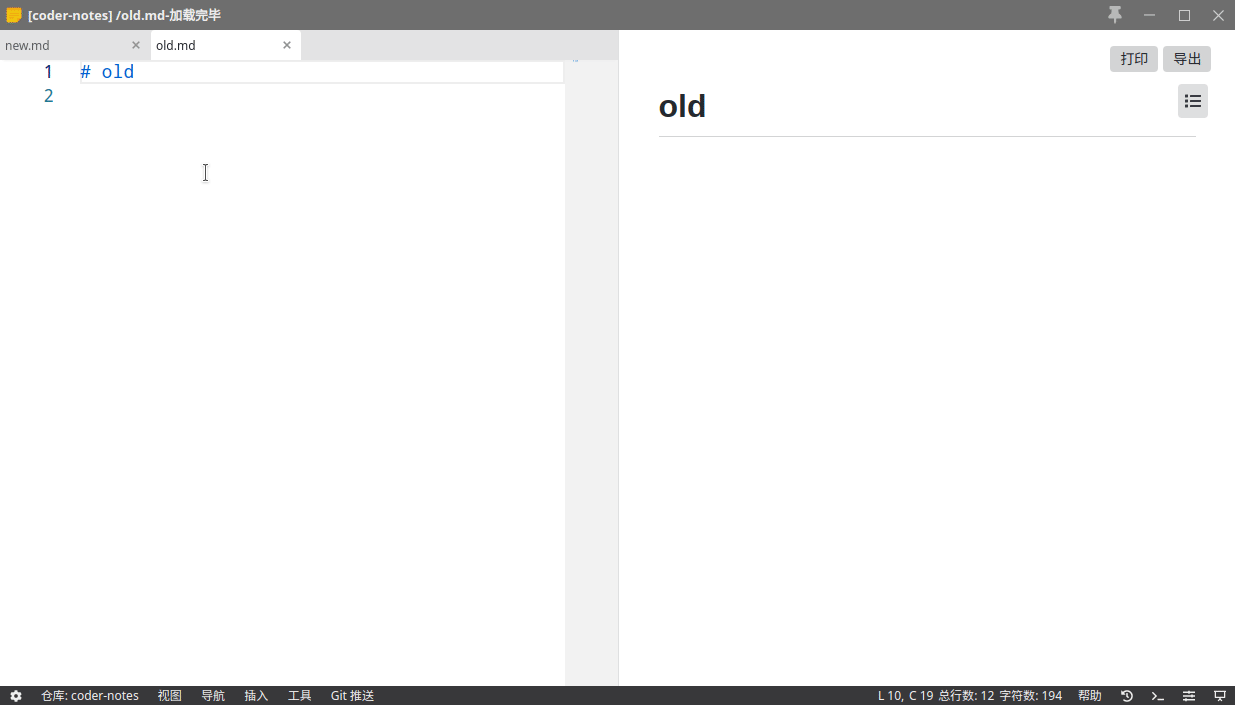Screen dimensions: 1235x705
Task: Click Git 推送 in status bar
Action: 352,696
